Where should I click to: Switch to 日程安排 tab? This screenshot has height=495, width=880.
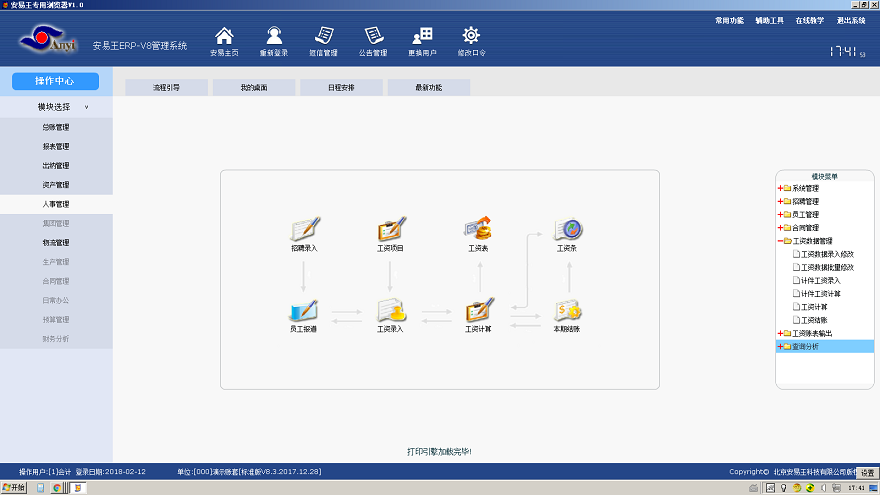click(341, 88)
